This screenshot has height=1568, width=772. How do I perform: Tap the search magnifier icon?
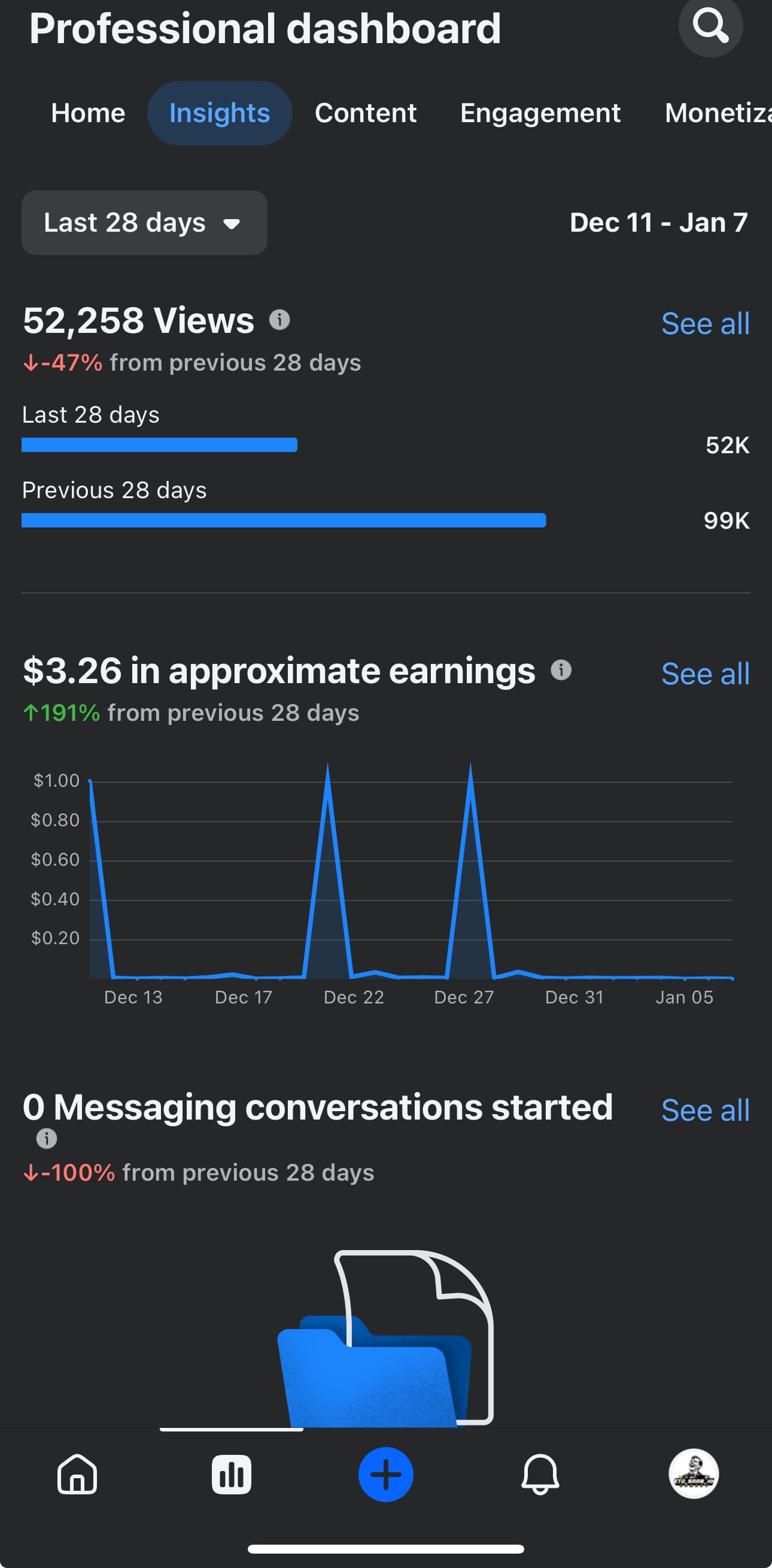(x=710, y=26)
